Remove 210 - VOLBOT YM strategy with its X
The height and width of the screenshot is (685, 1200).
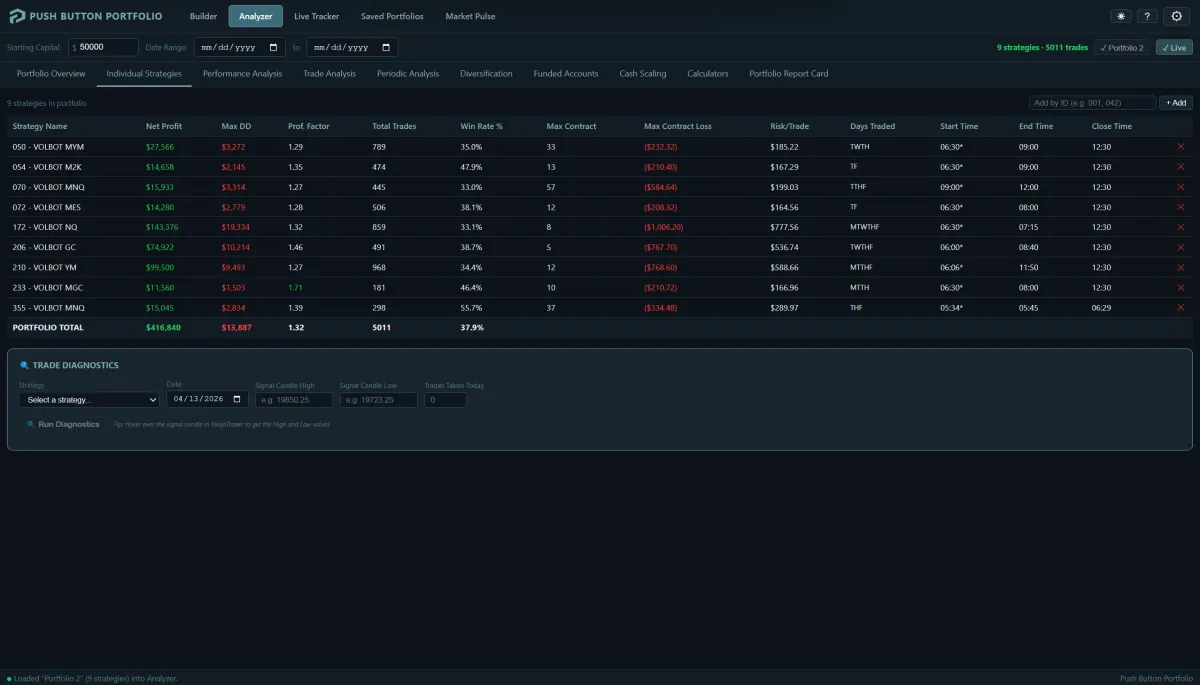tap(1180, 267)
